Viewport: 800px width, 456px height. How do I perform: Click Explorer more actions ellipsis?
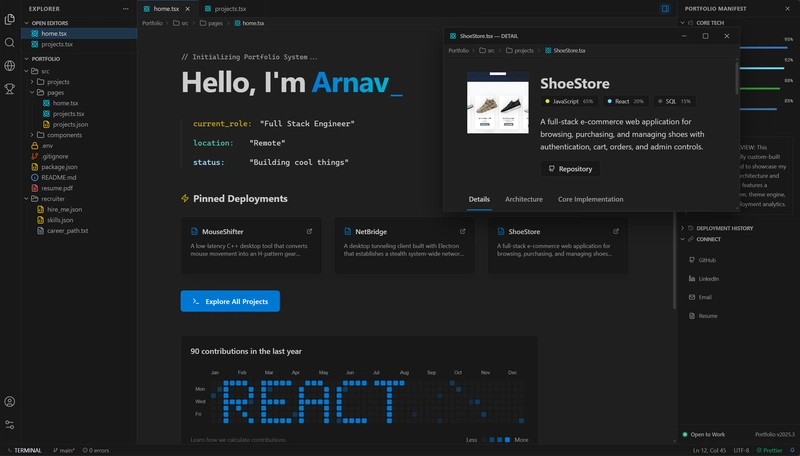pyautogui.click(x=127, y=8)
